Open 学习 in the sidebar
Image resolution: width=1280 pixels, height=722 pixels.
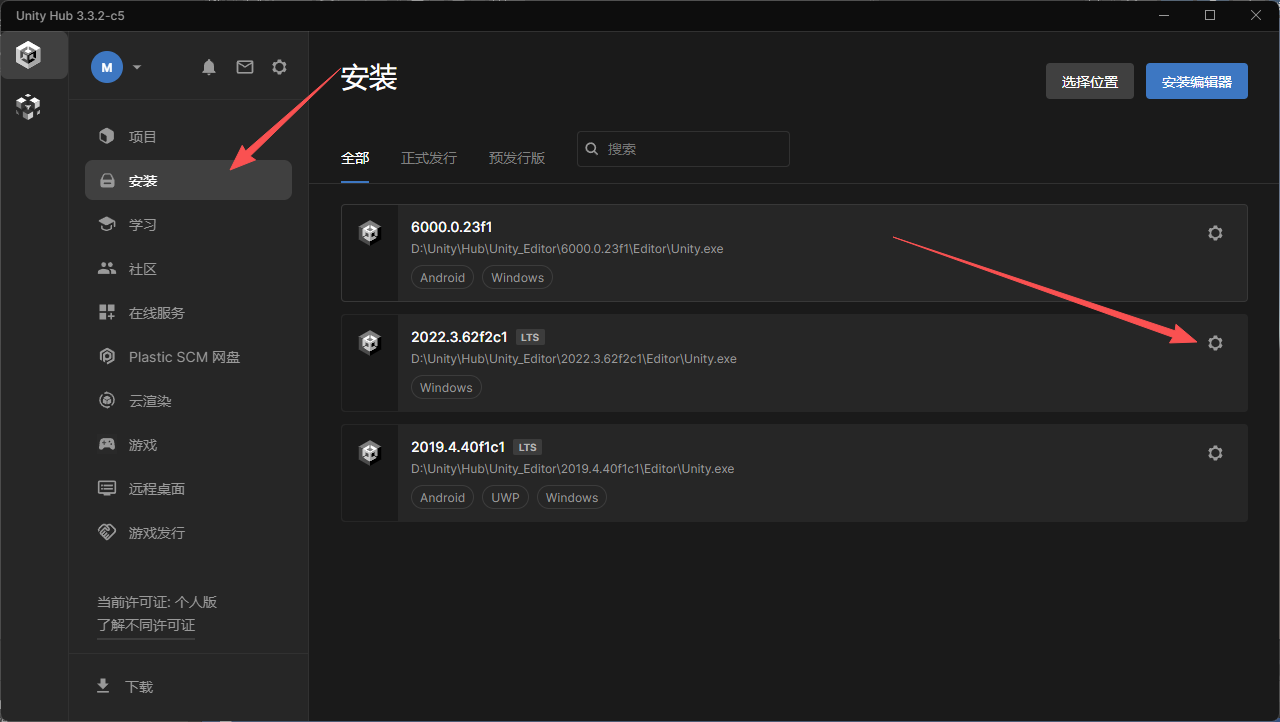click(188, 224)
